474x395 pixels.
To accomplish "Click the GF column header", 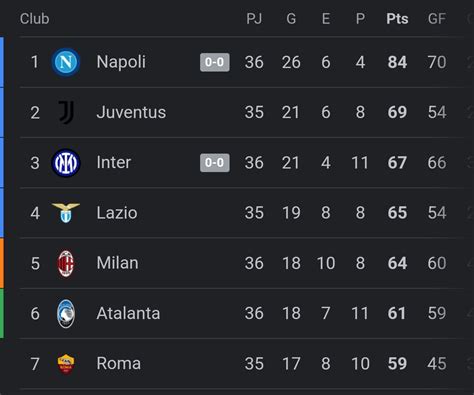I will (x=437, y=19).
